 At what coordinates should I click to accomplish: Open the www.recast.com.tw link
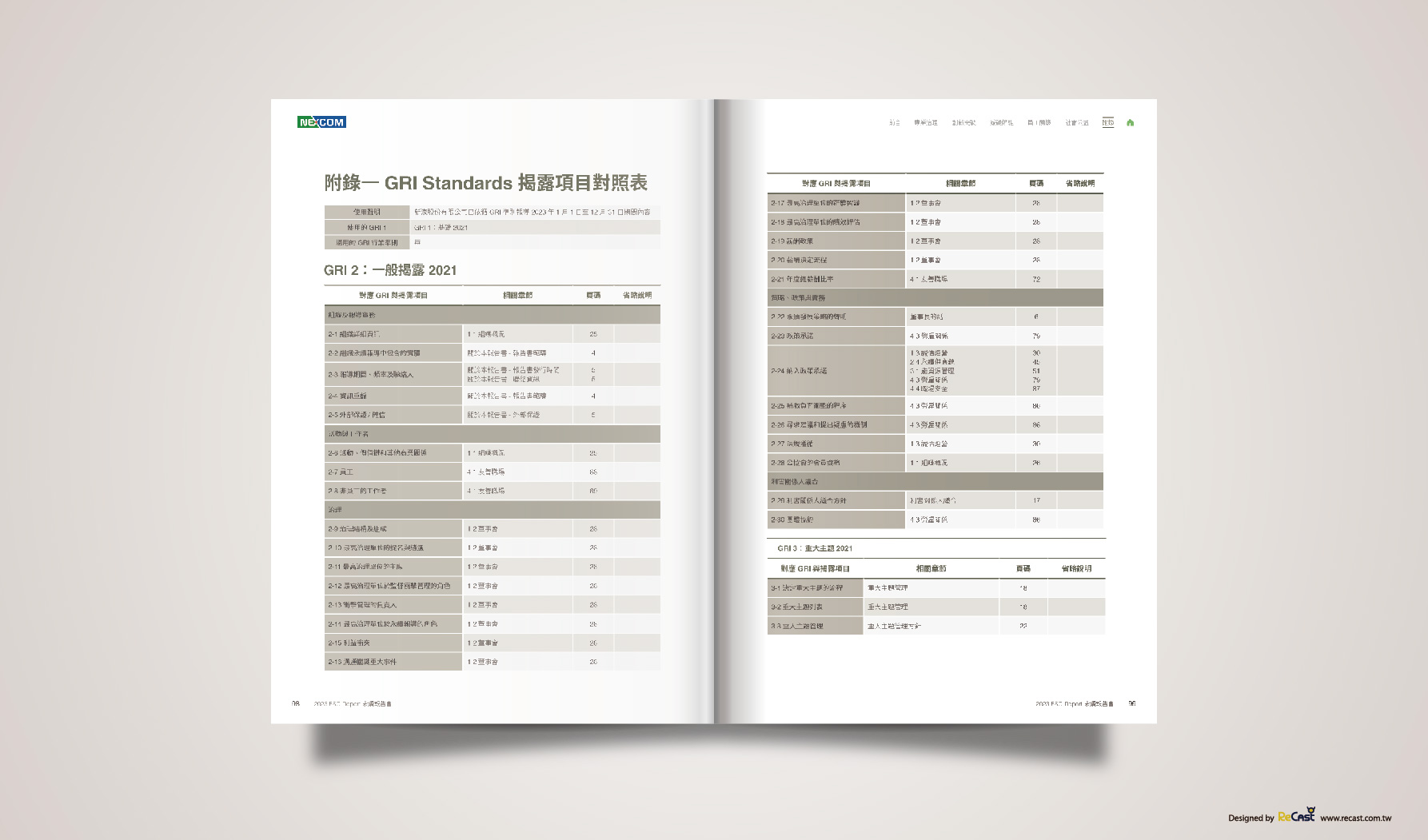1355,818
